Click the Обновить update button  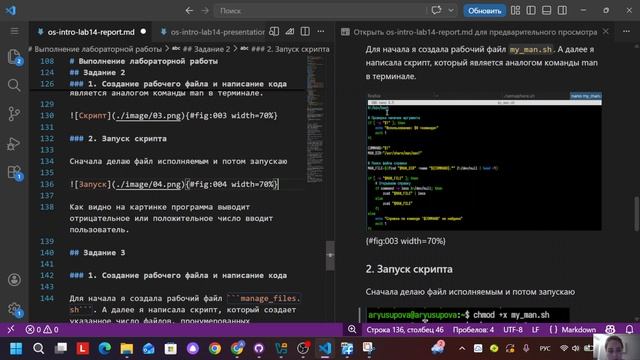pyautogui.click(x=484, y=11)
